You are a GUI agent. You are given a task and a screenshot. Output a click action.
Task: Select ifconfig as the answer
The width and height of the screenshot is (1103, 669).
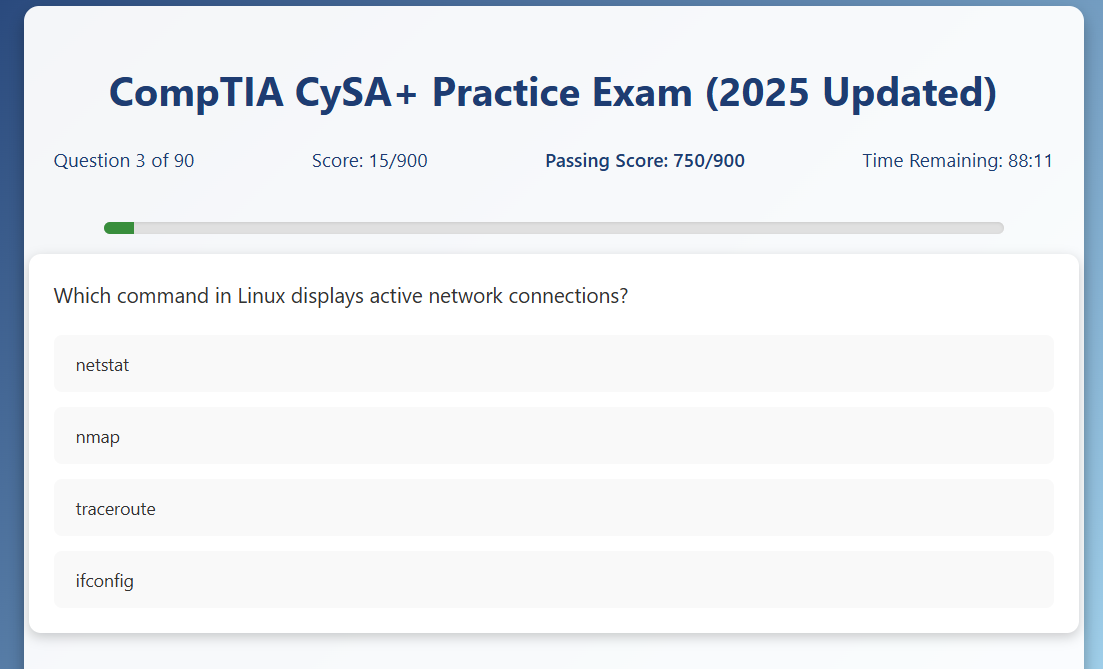click(554, 580)
